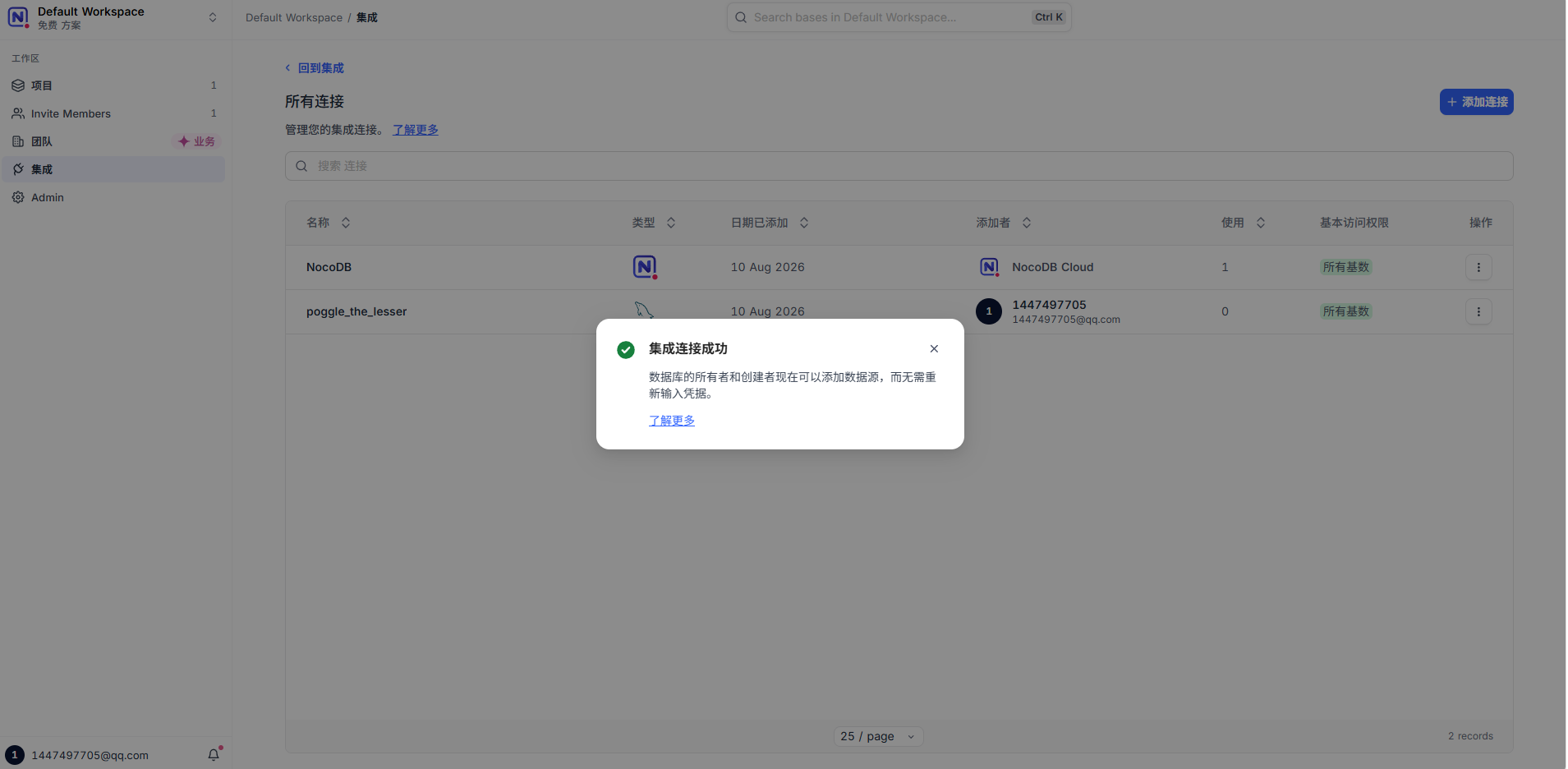
Task: Sort by the 添加者 column arrows
Action: pyautogui.click(x=1027, y=223)
